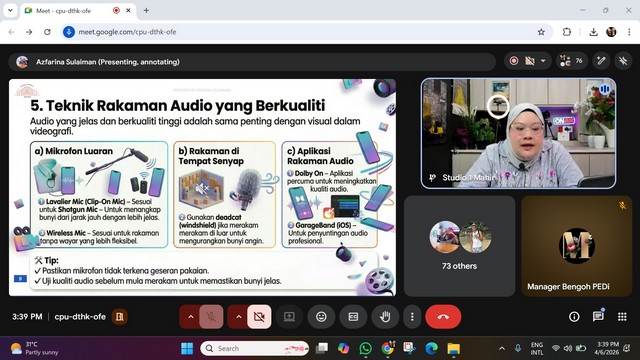Reload the Meet page

[x=47, y=32]
